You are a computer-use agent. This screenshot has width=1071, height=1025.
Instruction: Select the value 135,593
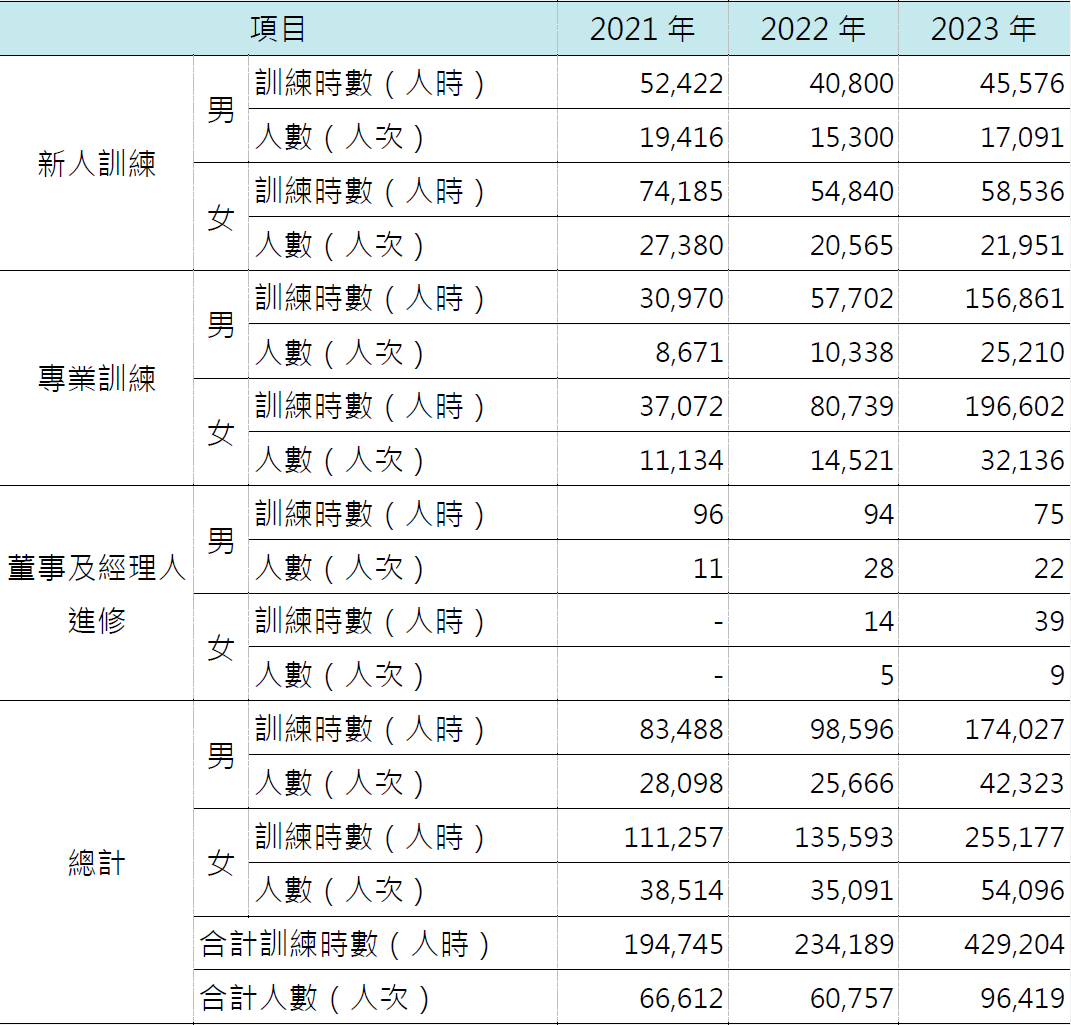844,837
